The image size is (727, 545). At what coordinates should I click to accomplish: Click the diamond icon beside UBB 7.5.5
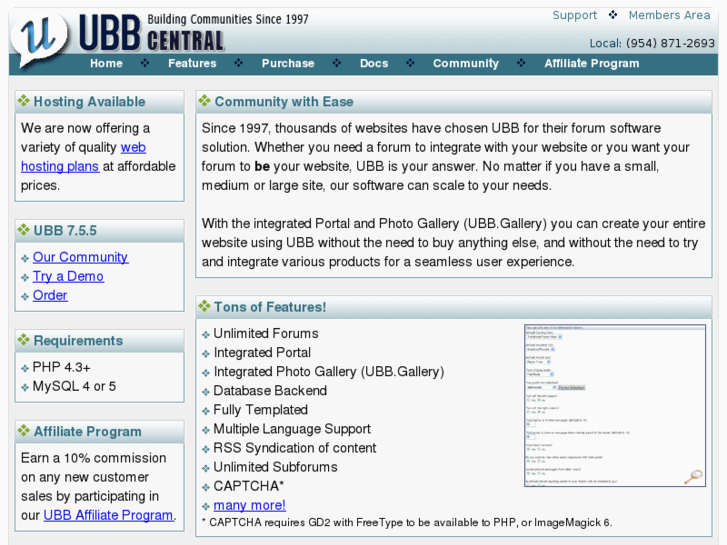pyautogui.click(x=24, y=229)
